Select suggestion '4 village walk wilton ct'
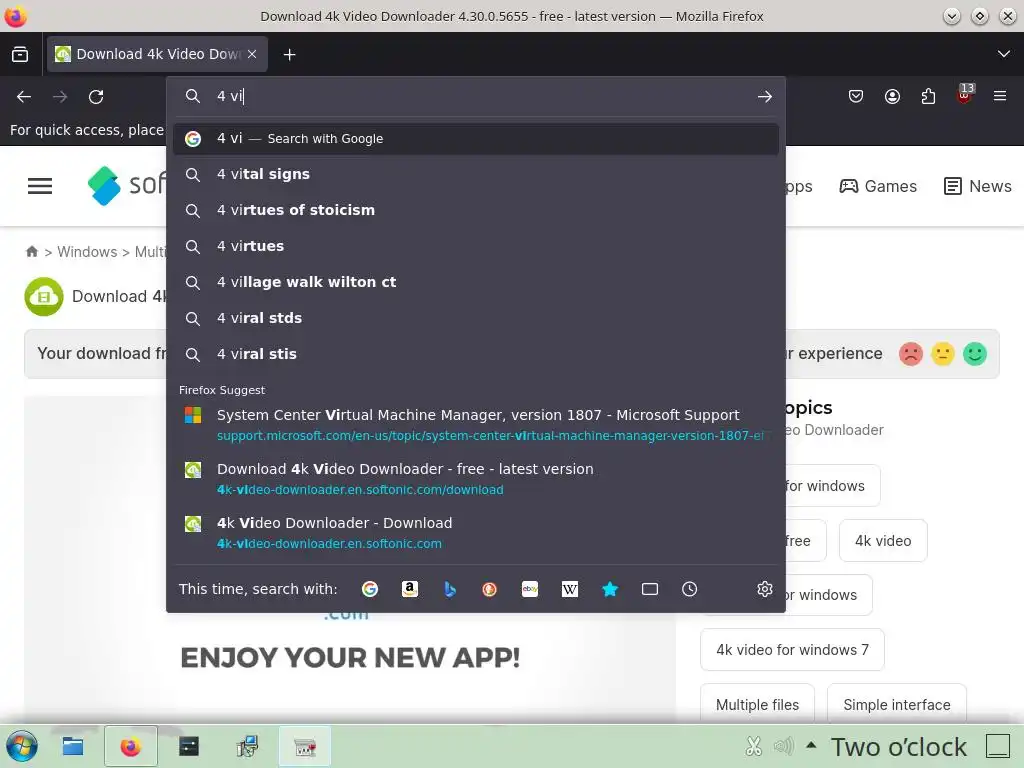Viewport: 1024px width, 768px height. (476, 282)
